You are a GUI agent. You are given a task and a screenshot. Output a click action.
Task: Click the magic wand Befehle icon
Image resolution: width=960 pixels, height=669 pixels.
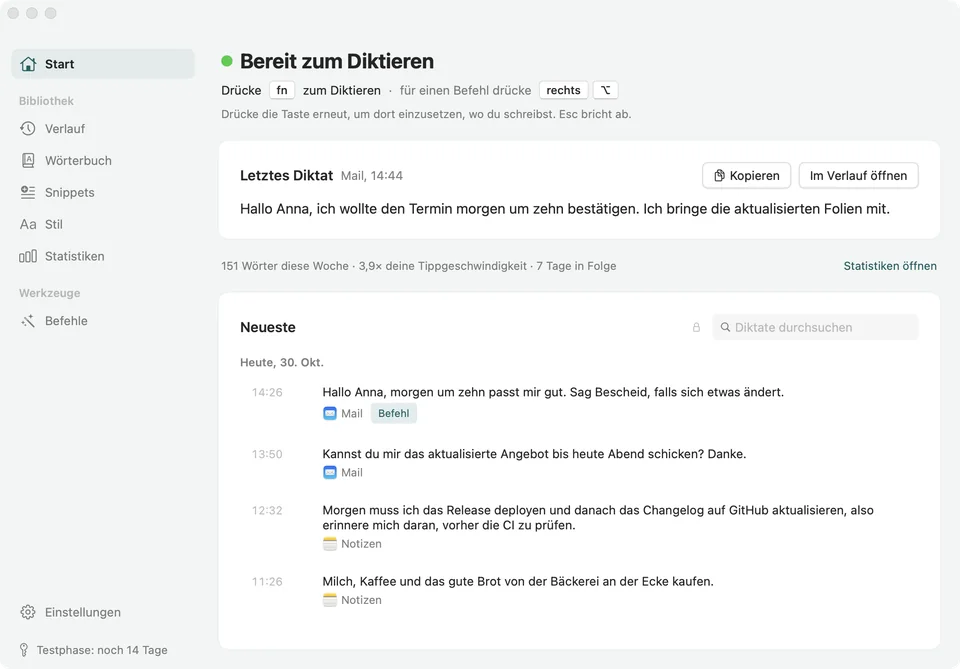(28, 321)
